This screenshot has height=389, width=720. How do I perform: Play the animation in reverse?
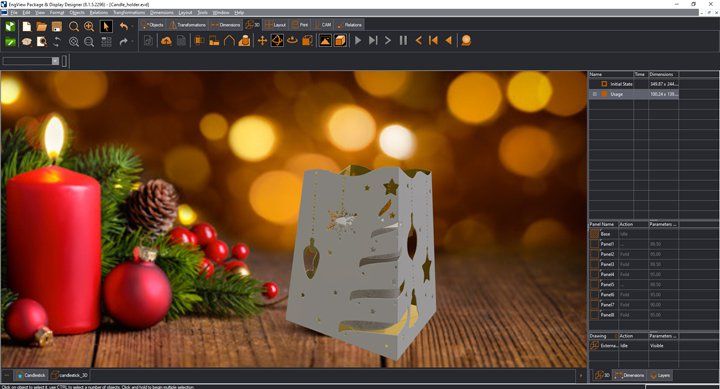449,41
